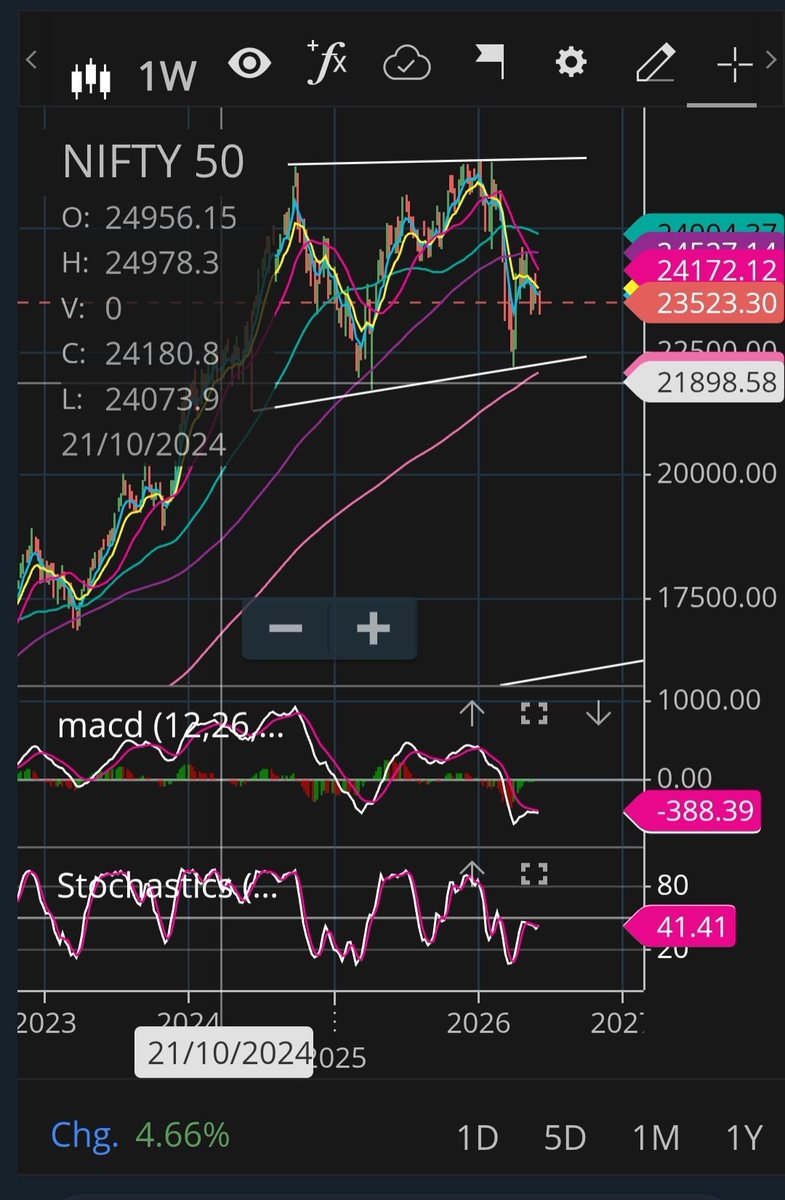Click the Chg. label
785x1200 pixels.
pyautogui.click(x=84, y=1135)
